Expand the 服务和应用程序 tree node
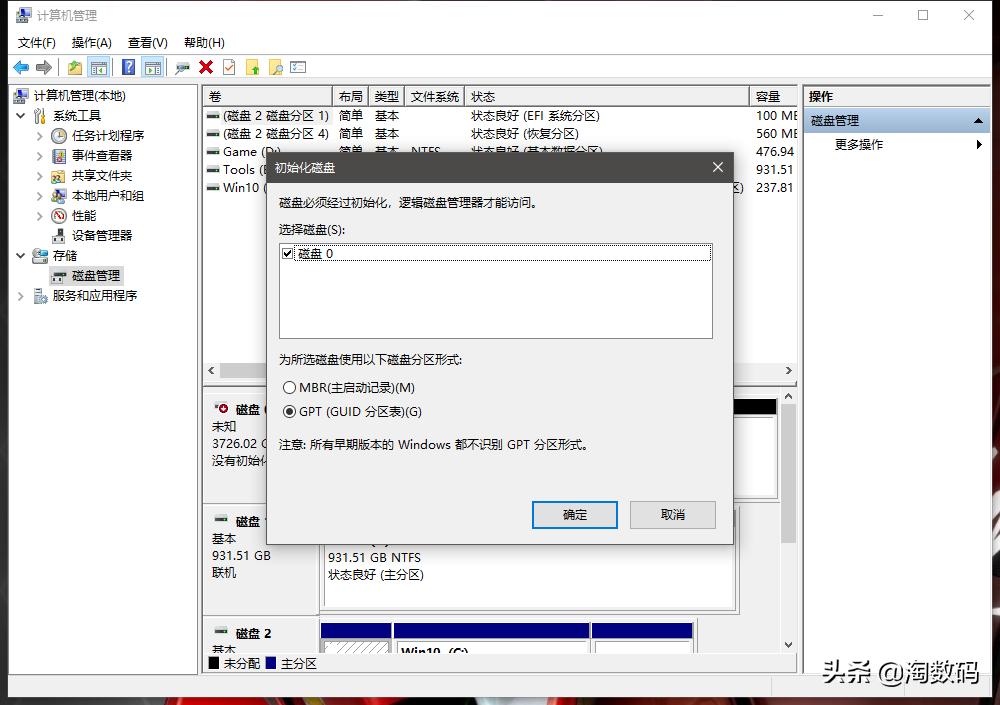The image size is (1000, 705). tap(20, 295)
